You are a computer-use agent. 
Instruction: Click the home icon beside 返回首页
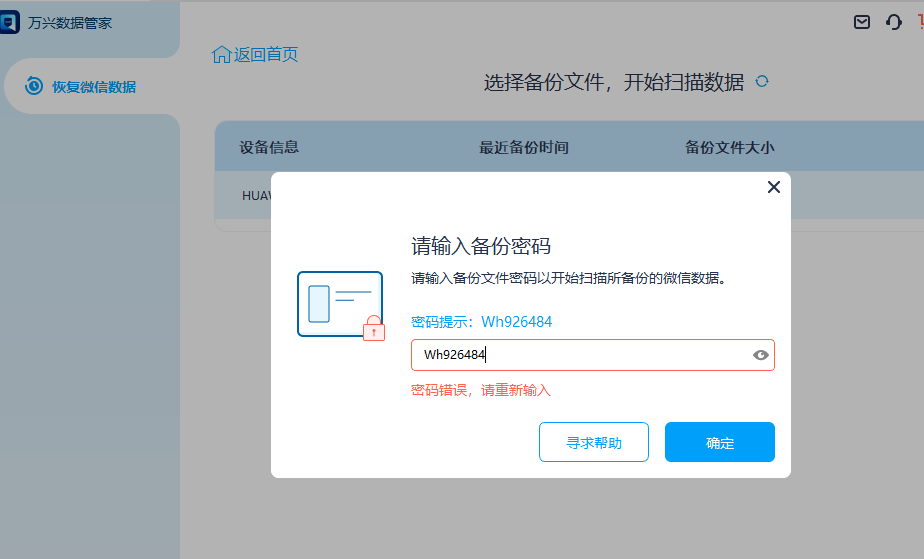[x=222, y=54]
